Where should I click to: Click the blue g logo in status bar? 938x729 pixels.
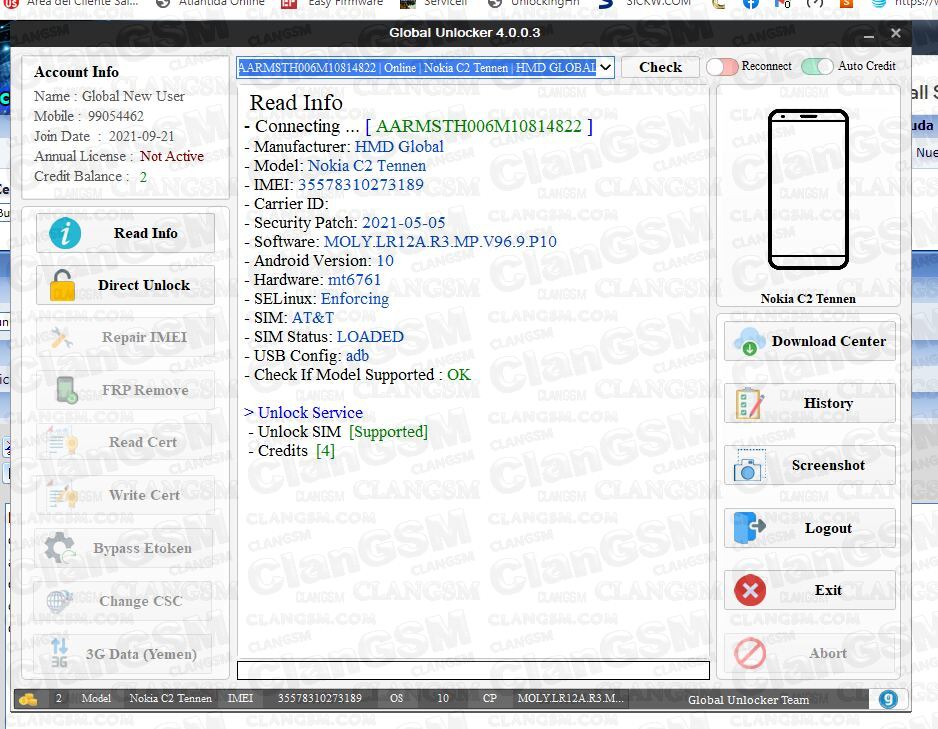pyautogui.click(x=888, y=699)
